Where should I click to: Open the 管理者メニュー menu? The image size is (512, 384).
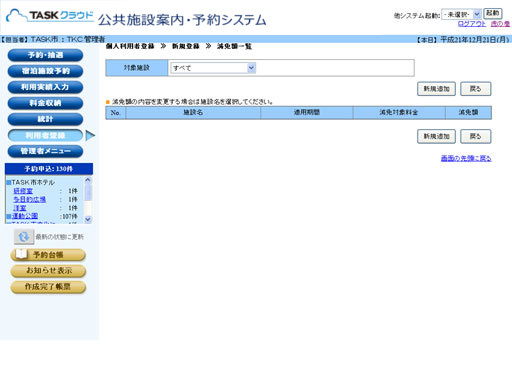pyautogui.click(x=45, y=151)
